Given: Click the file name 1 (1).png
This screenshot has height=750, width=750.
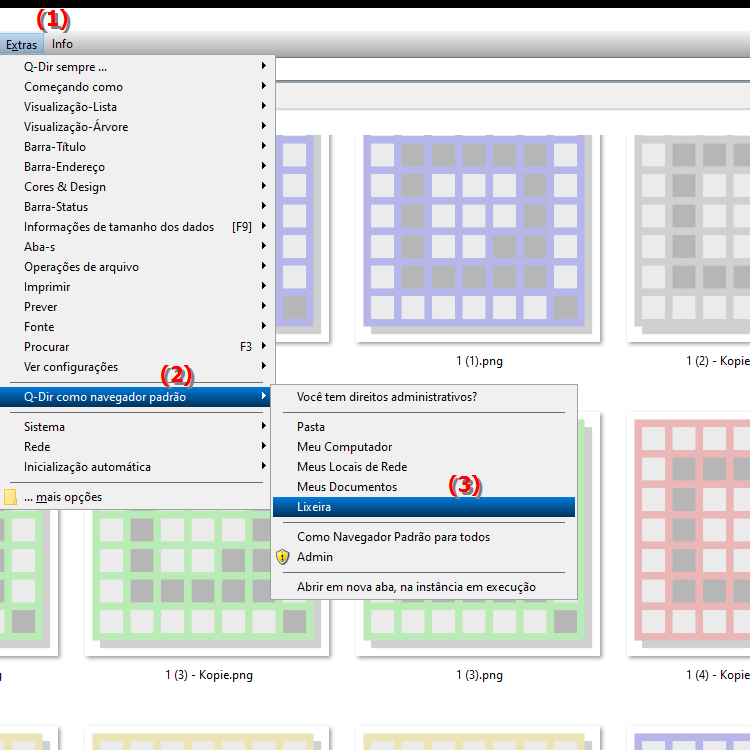Looking at the screenshot, I should tap(479, 361).
